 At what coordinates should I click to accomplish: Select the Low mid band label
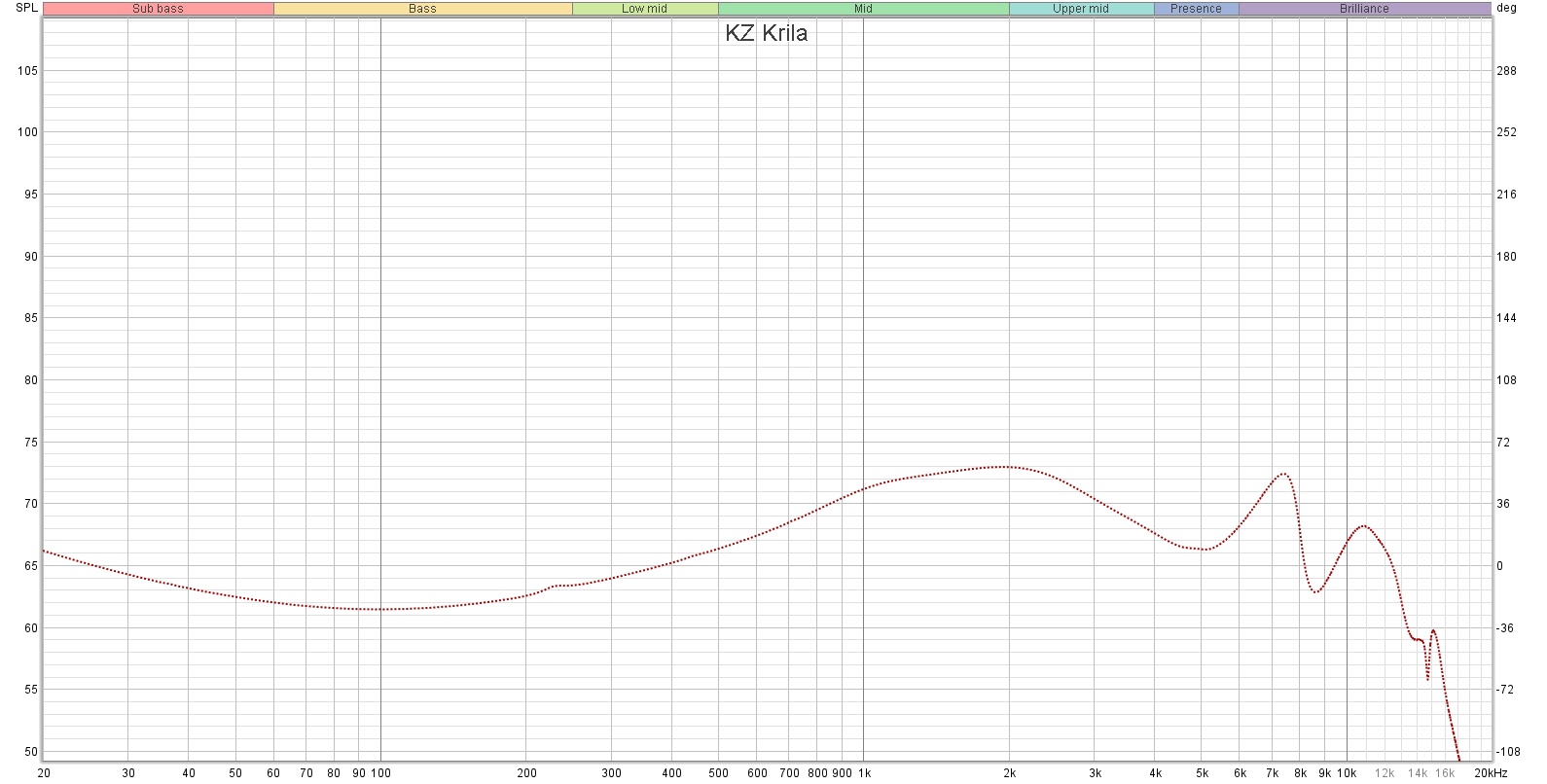pyautogui.click(x=645, y=9)
